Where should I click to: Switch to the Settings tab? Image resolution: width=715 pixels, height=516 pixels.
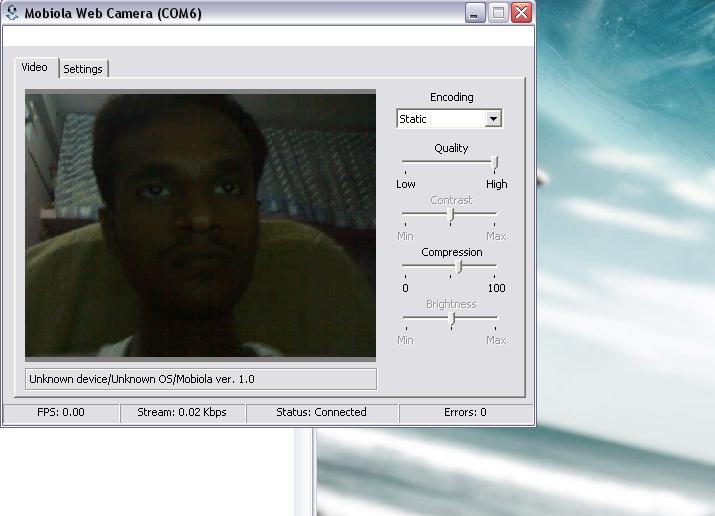[x=83, y=69]
